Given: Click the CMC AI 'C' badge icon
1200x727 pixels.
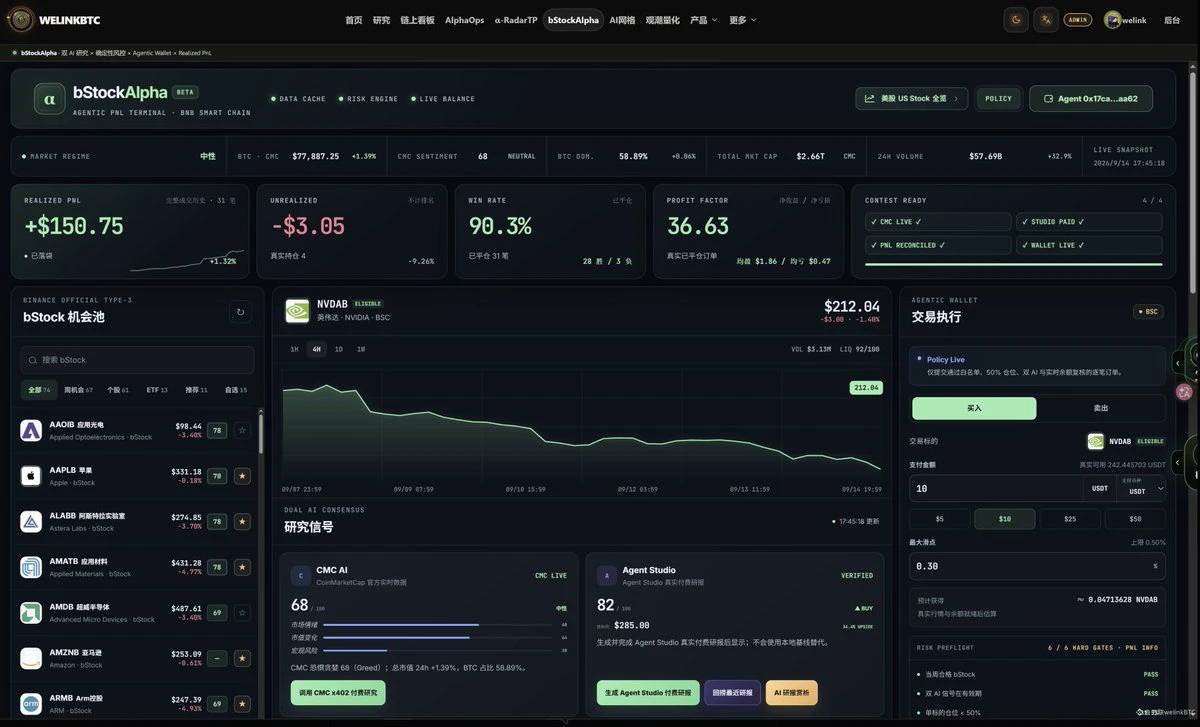Looking at the screenshot, I should [300, 575].
